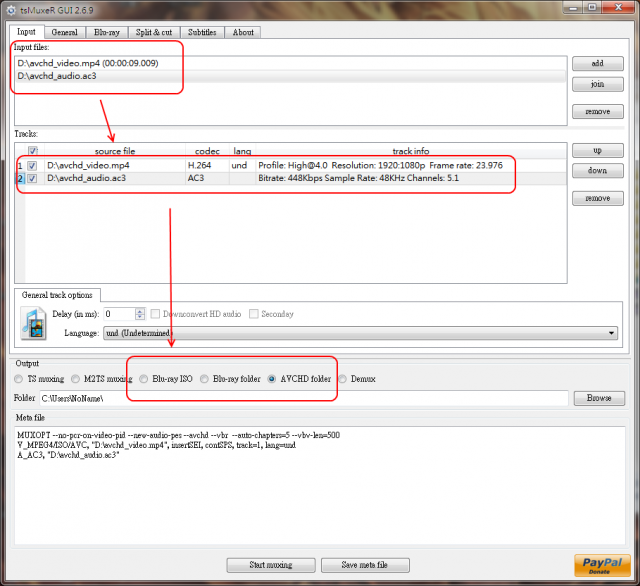The image size is (640, 586).
Task: Close the tsMuxeR window
Action: pyautogui.click(x=618, y=7)
